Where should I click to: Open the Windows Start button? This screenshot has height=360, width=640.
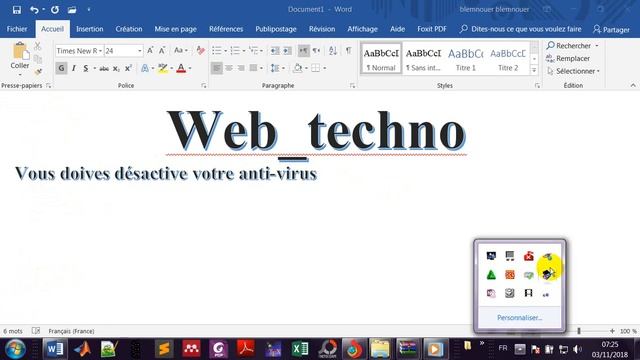coord(15,349)
